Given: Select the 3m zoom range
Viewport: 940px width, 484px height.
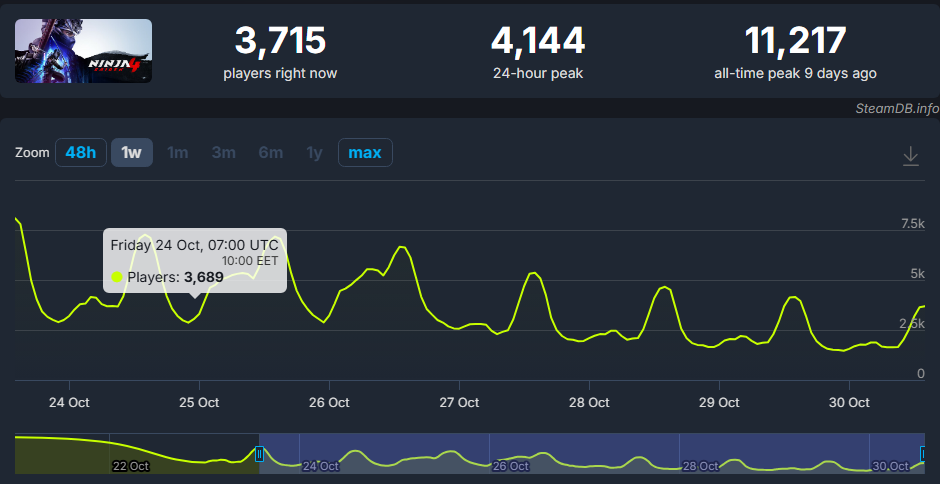Looking at the screenshot, I should pos(224,152).
